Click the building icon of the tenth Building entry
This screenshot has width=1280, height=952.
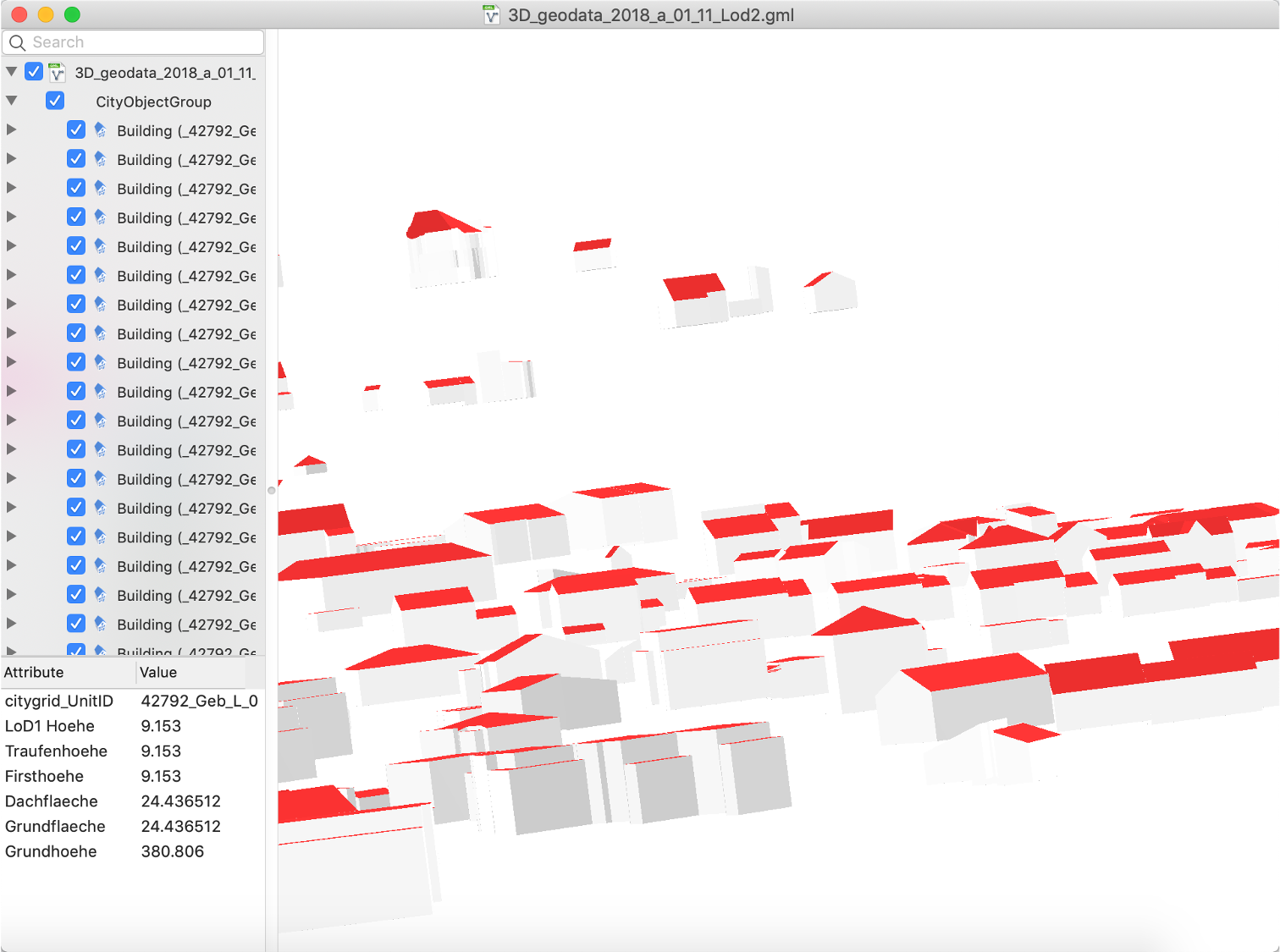coord(99,391)
